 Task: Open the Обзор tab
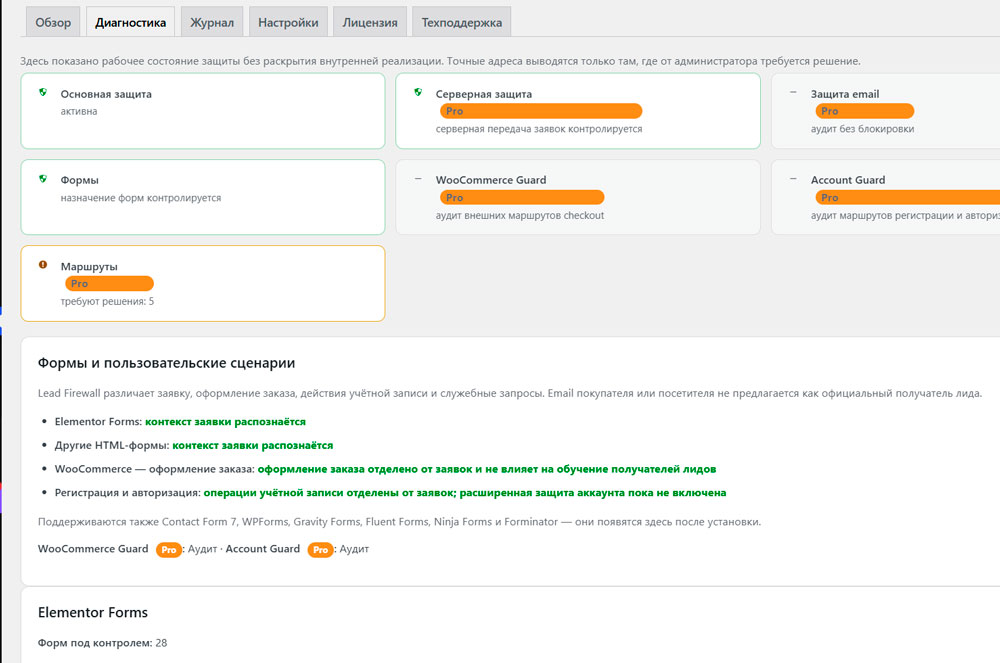click(x=53, y=22)
